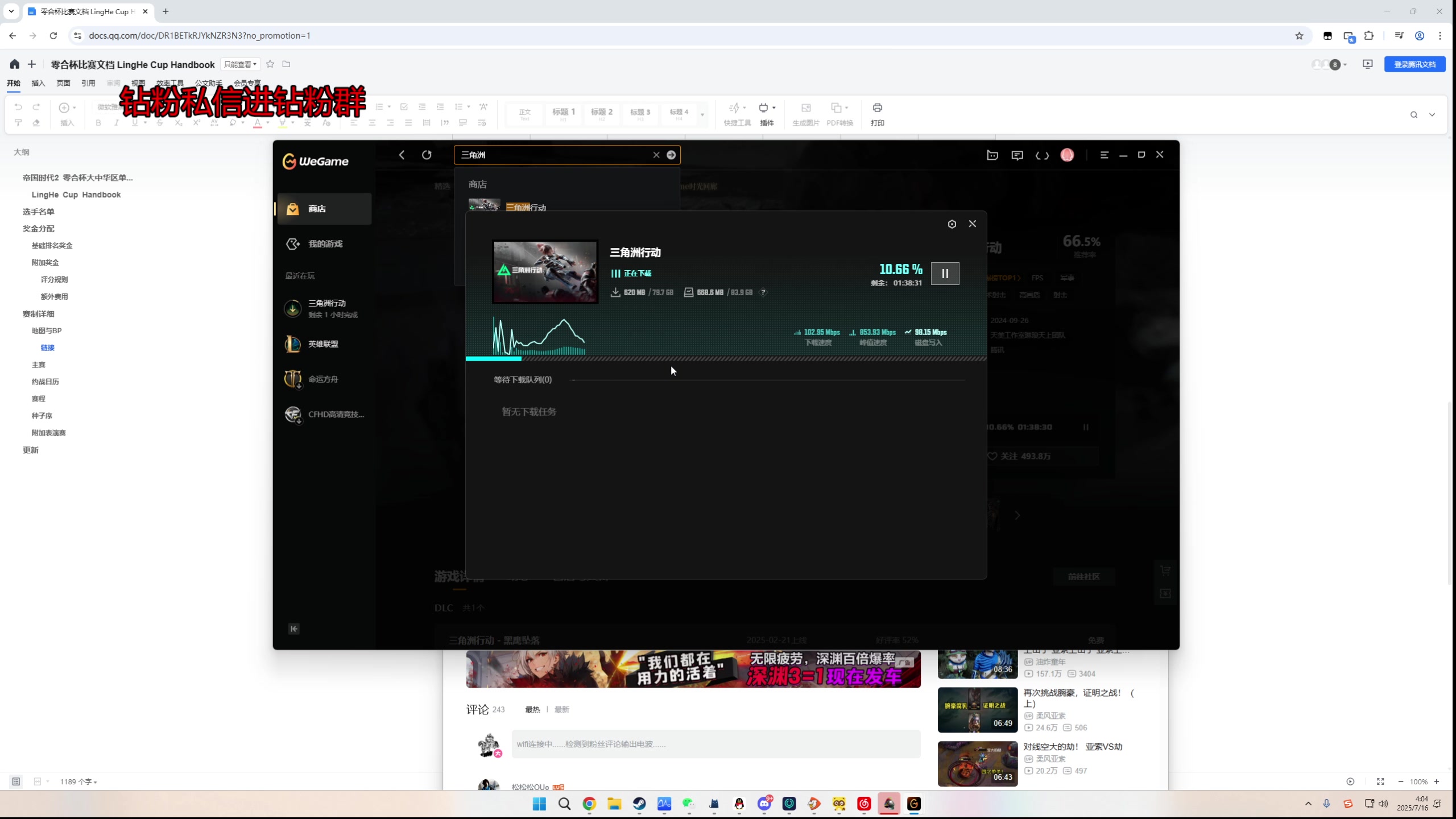The image size is (1456, 819).
Task: Click the comment input box
Action: [716, 744]
